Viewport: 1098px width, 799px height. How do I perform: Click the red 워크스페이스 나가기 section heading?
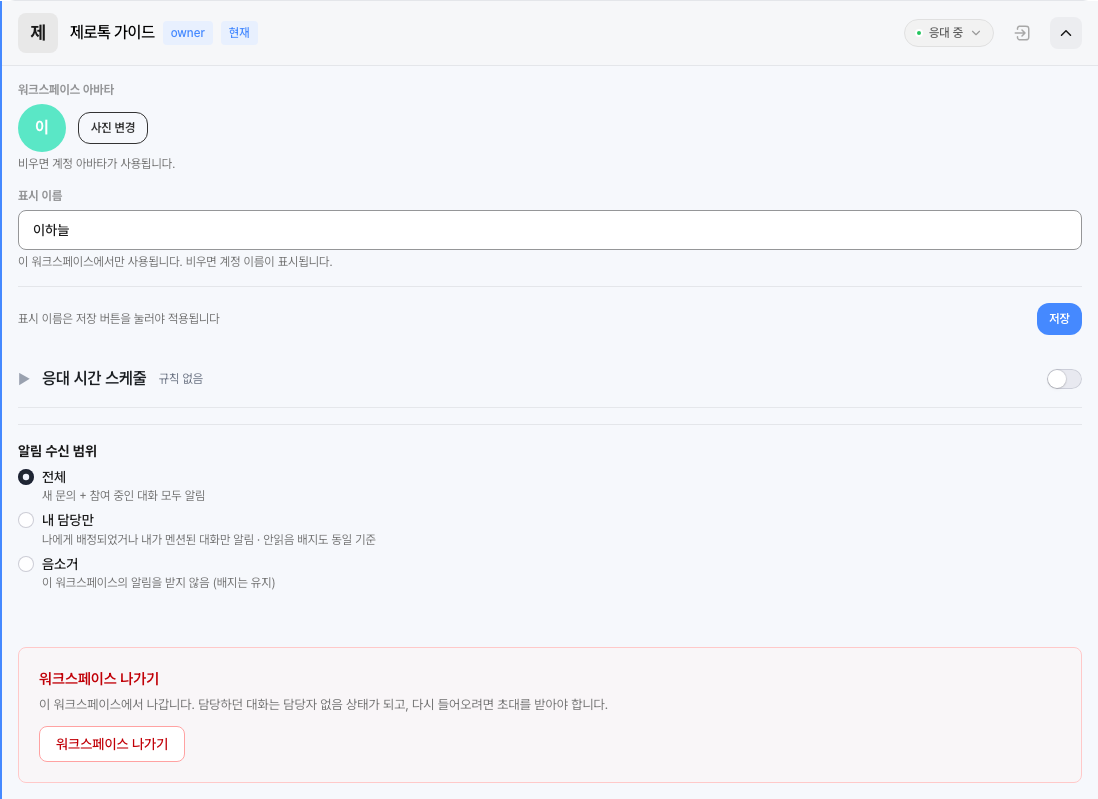coord(99,679)
